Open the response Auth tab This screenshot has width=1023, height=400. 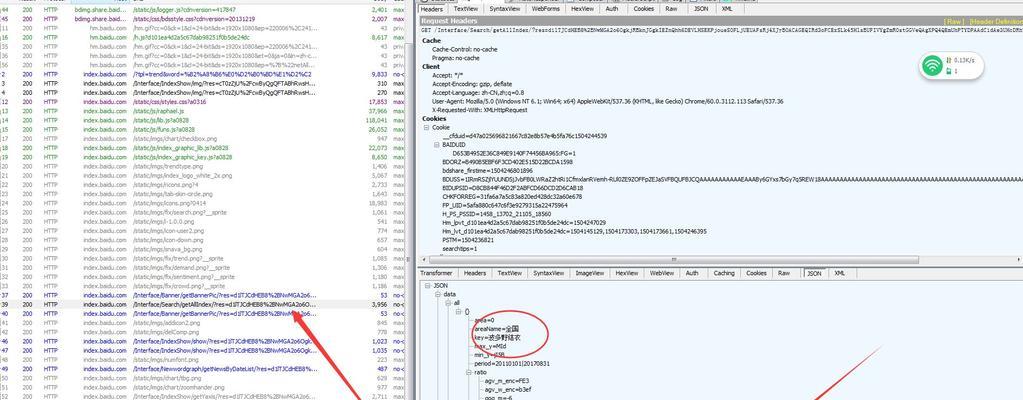click(x=692, y=273)
